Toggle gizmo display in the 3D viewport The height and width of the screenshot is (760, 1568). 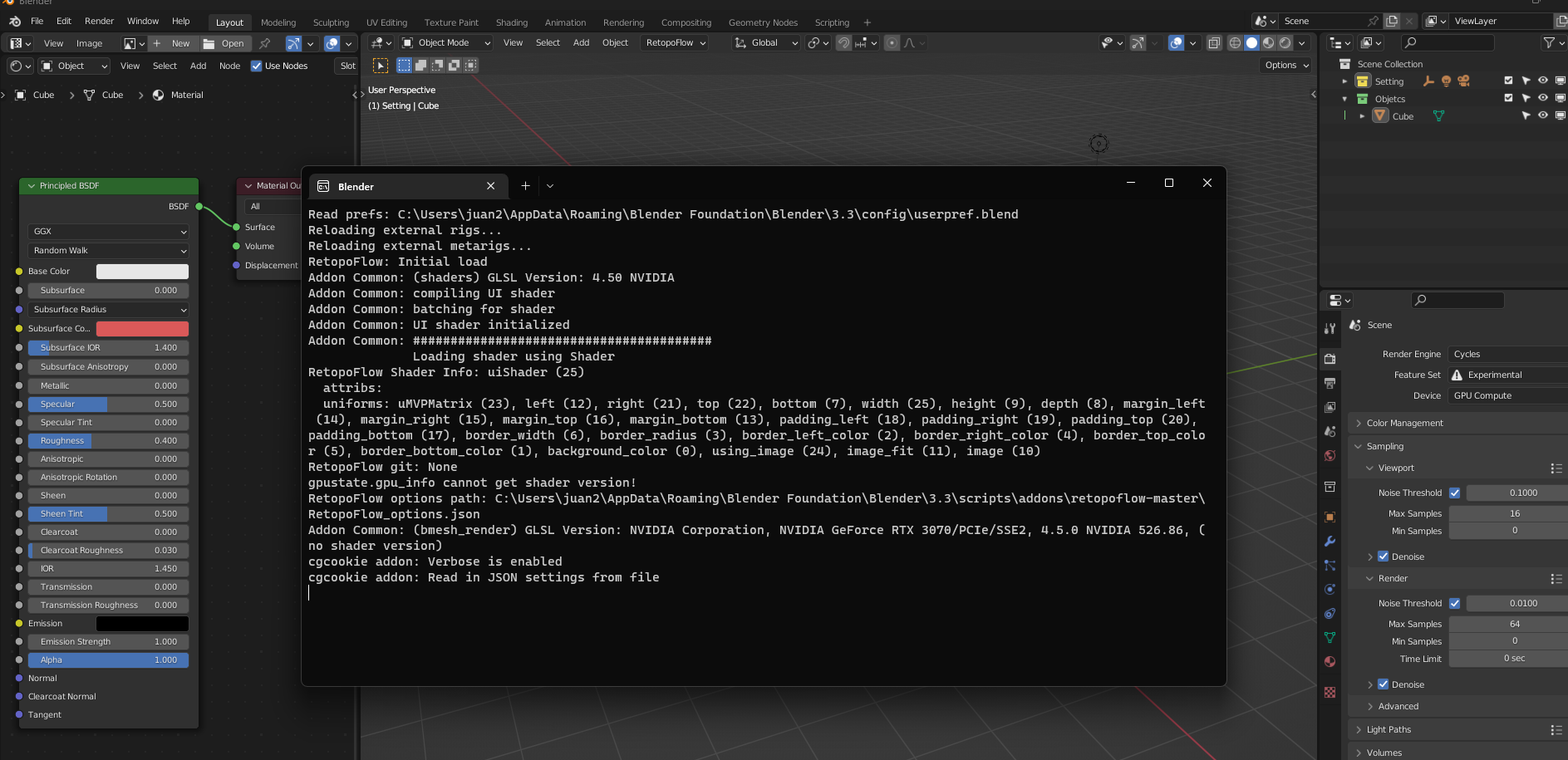point(1138,43)
